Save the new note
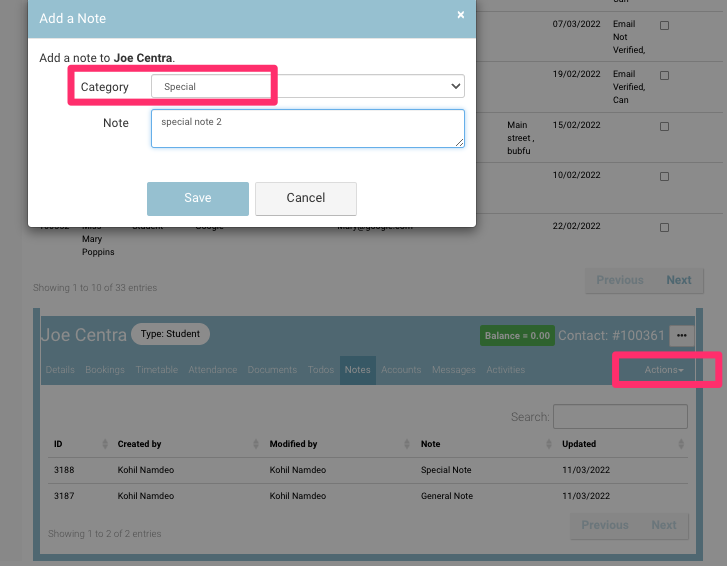 [198, 198]
